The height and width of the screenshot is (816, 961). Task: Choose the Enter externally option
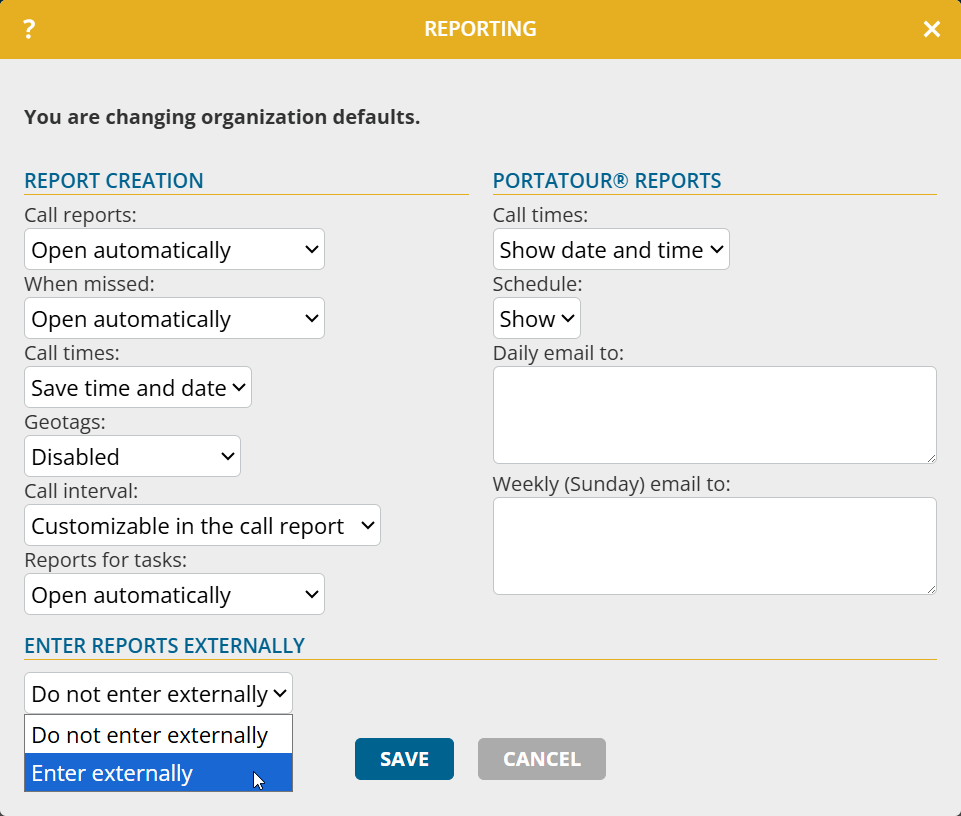pyautogui.click(x=158, y=773)
